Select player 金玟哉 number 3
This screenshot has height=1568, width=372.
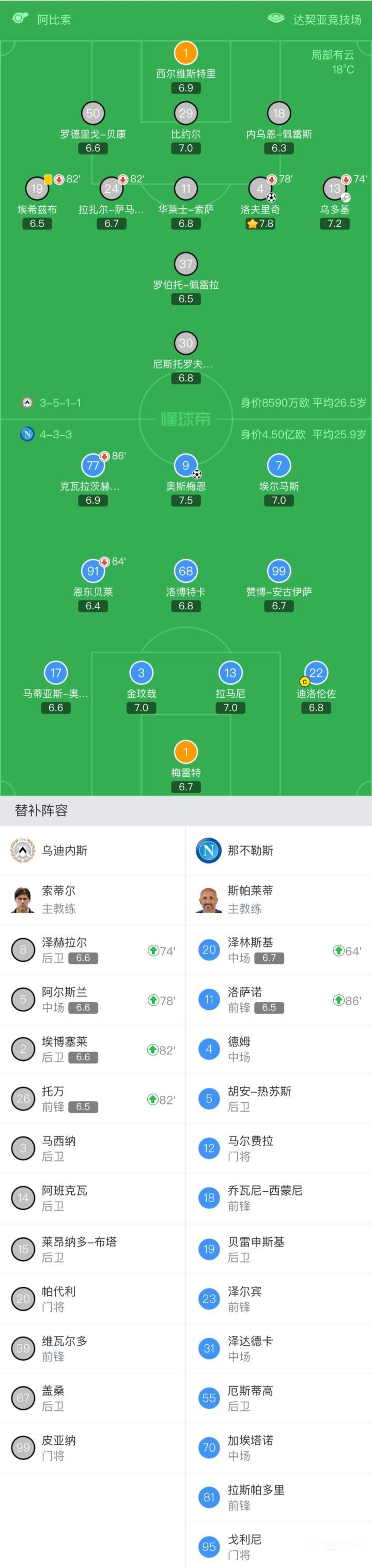[141, 672]
